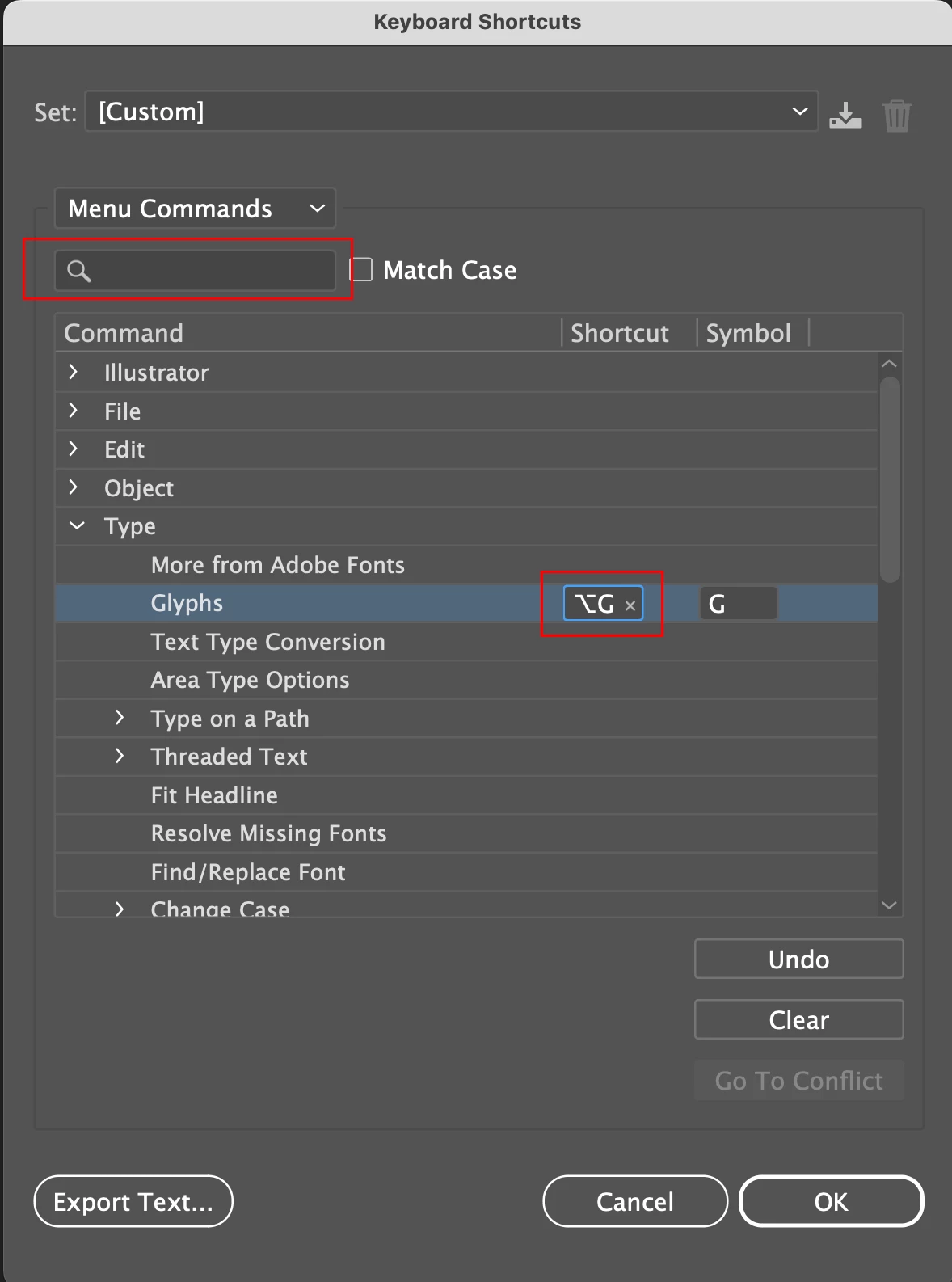The width and height of the screenshot is (952, 1282).
Task: Collapse the Type command group
Action: tap(77, 526)
